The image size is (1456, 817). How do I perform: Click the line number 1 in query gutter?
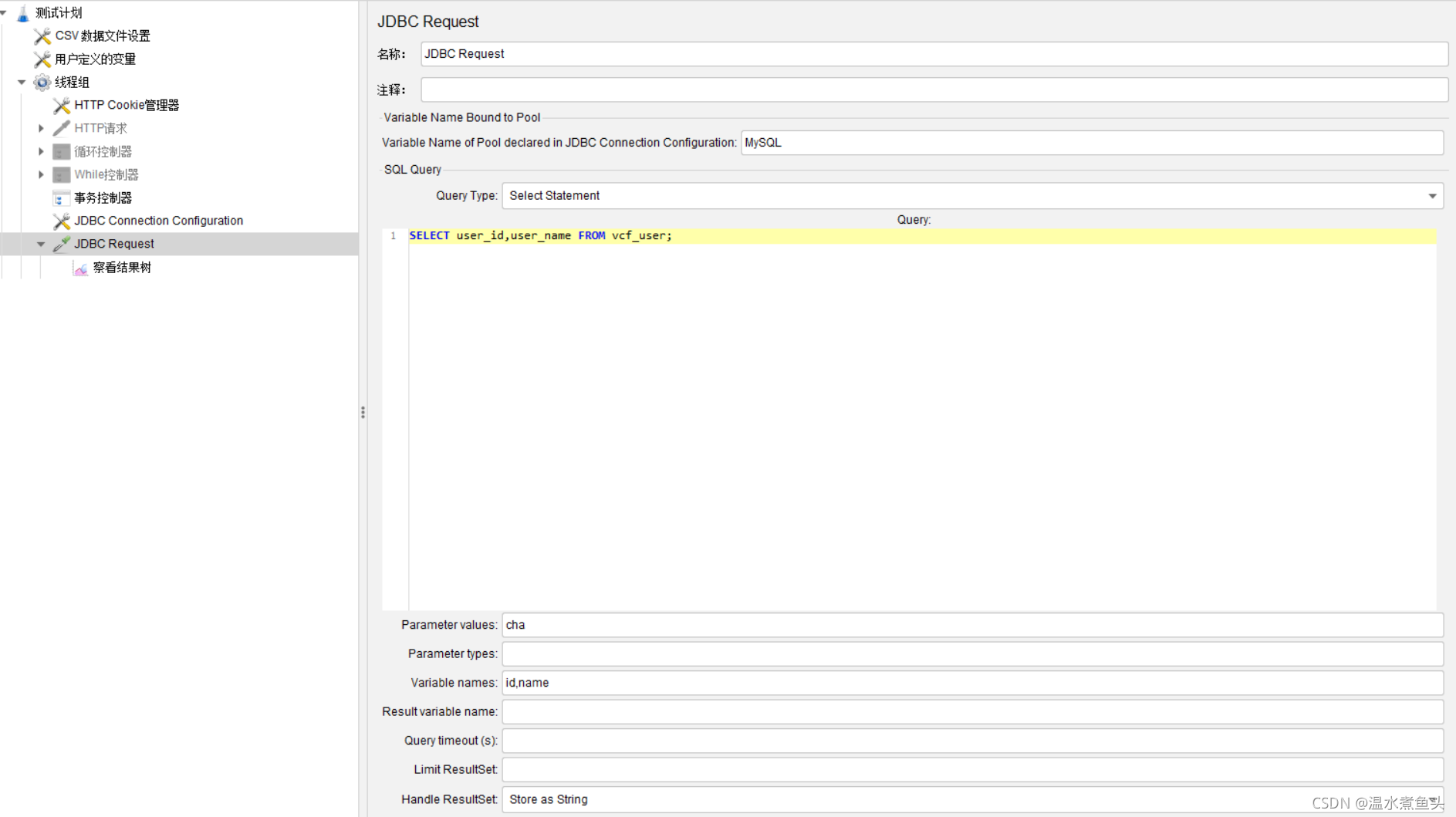coord(394,236)
